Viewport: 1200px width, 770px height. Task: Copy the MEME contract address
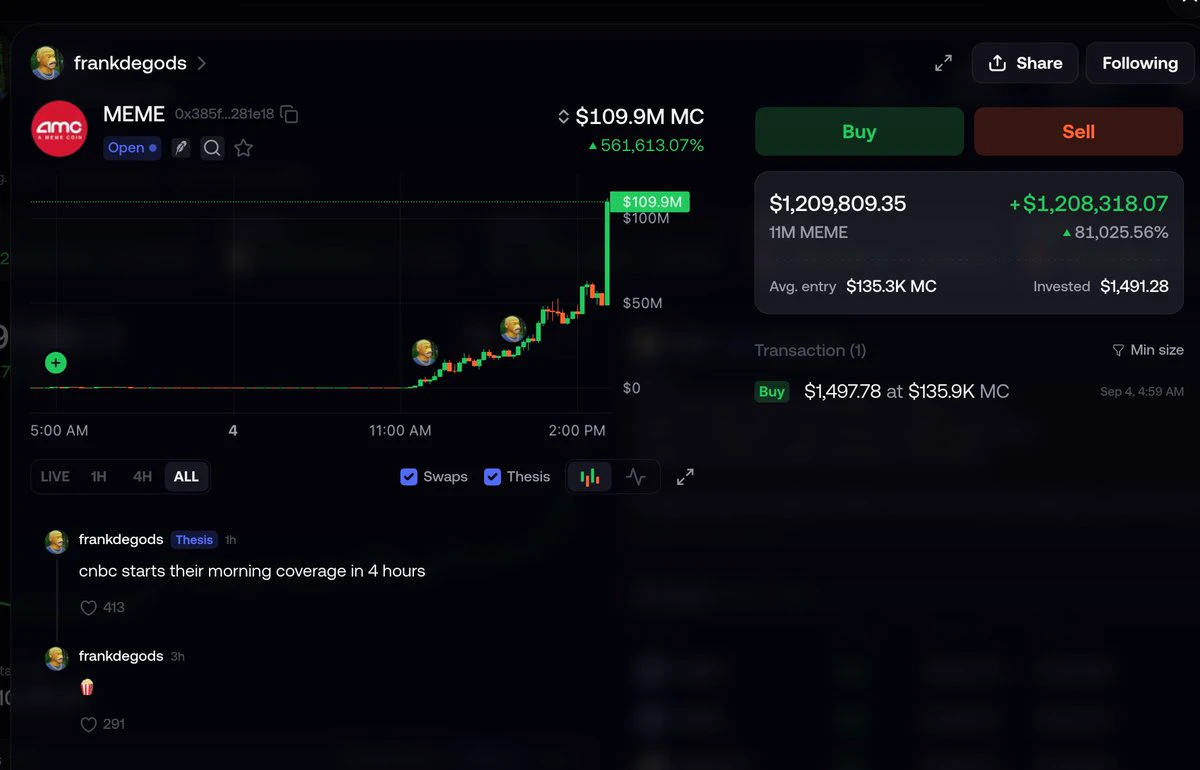[290, 114]
